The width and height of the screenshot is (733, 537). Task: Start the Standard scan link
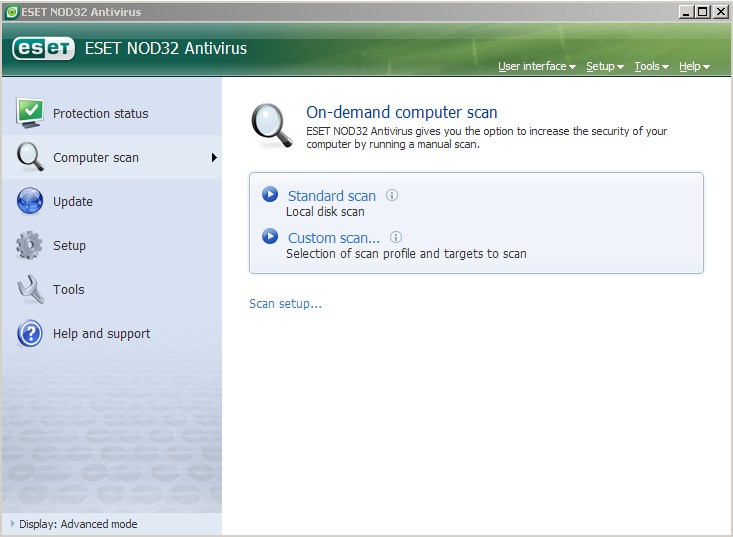tap(331, 196)
